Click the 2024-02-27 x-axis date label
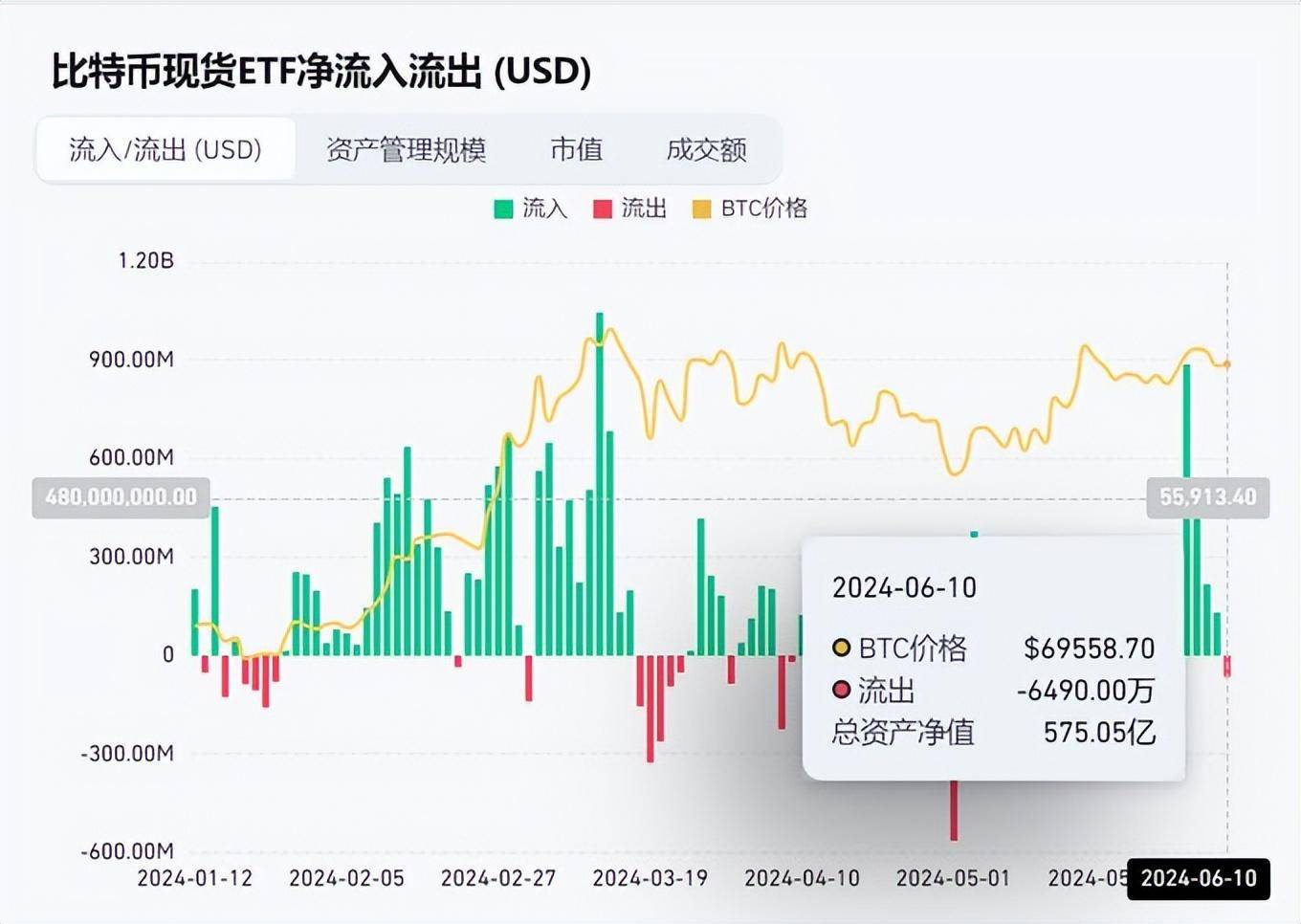Screen dimensions: 1301x924 click(498, 878)
